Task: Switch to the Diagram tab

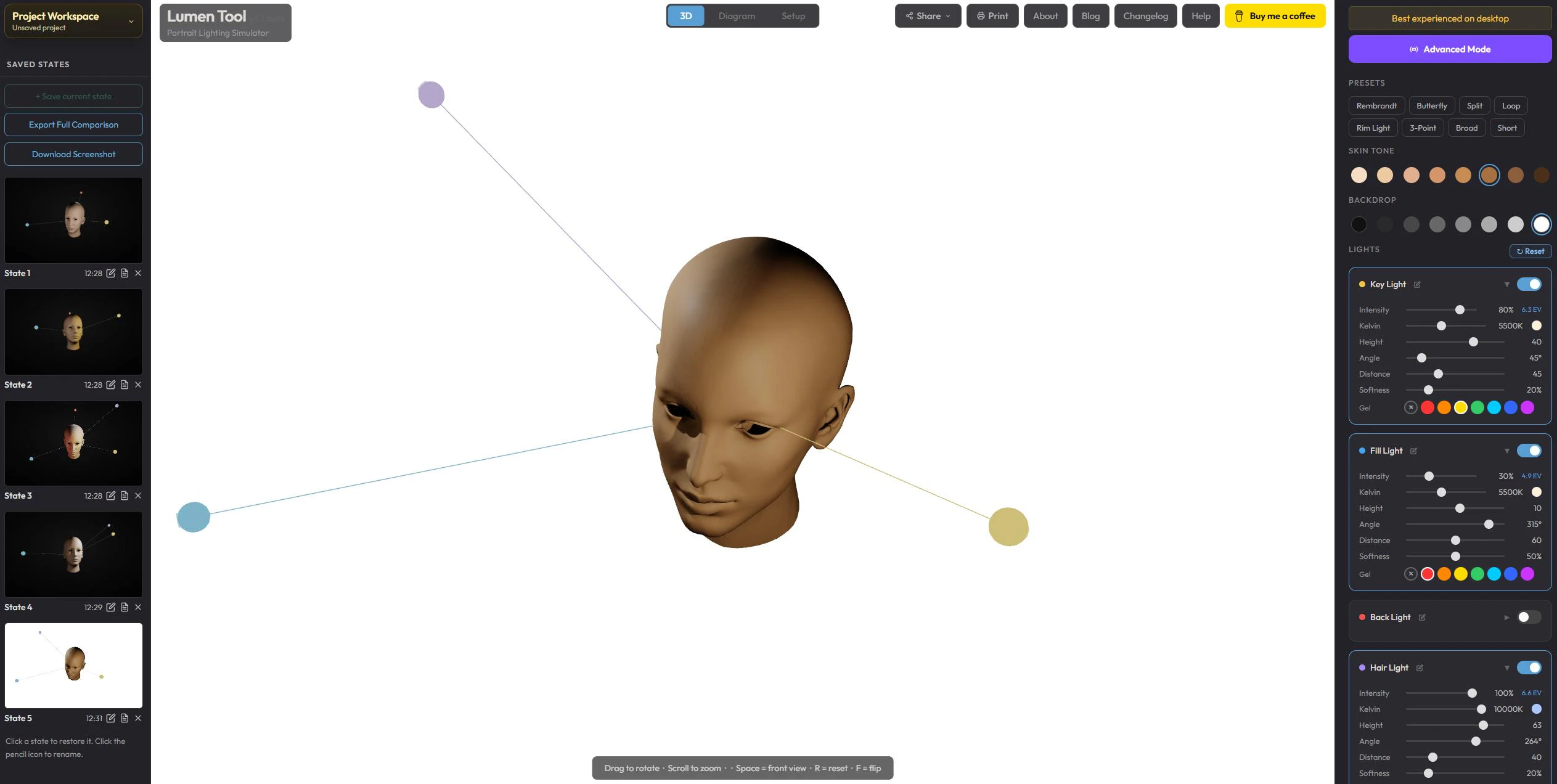Action: pos(737,16)
